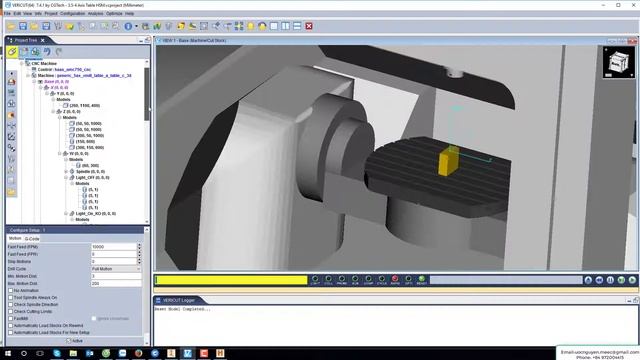Open the File menu
Viewport: 640px width, 360px height.
(x=7, y=13)
